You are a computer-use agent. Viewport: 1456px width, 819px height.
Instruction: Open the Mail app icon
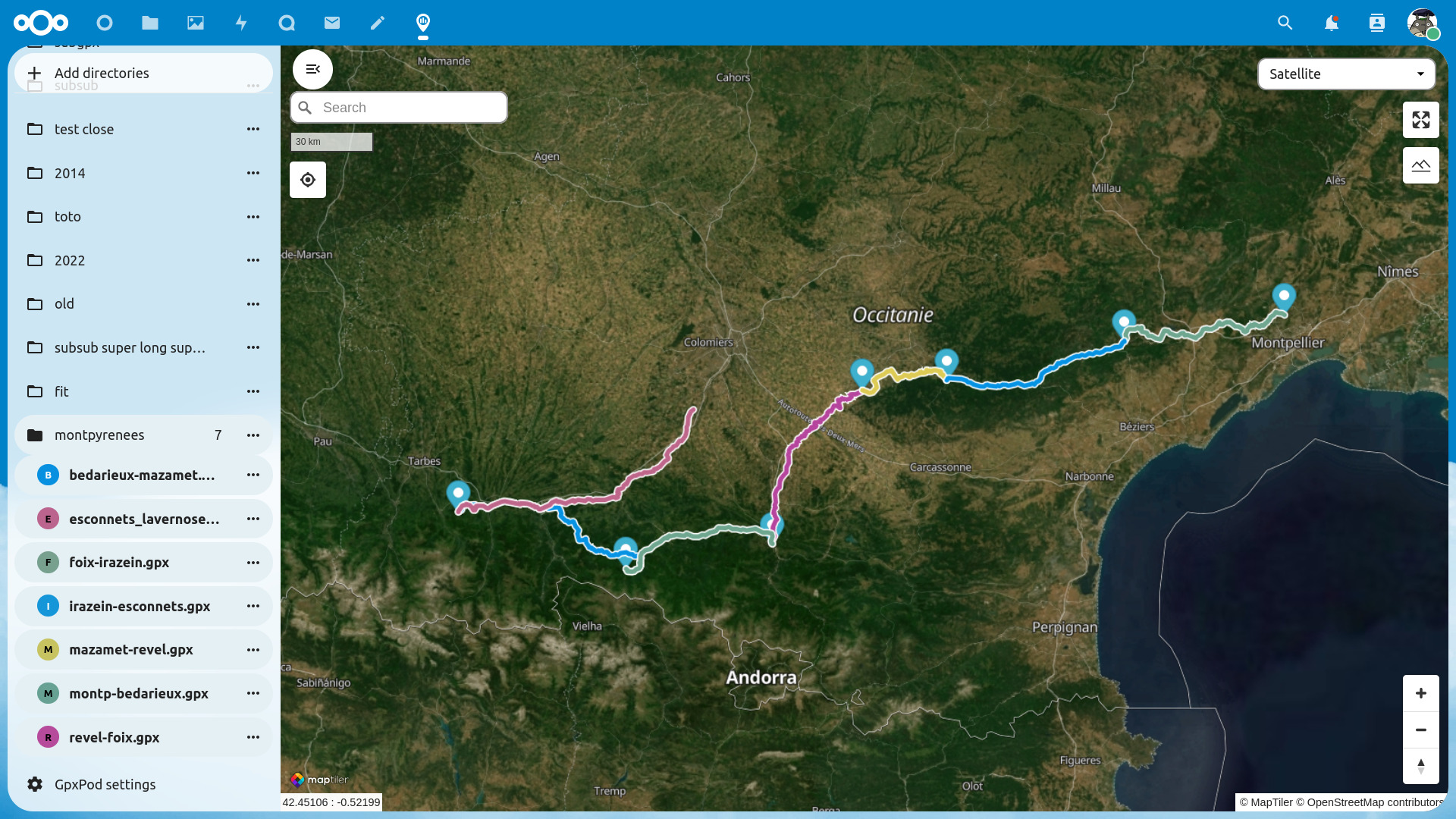(332, 23)
